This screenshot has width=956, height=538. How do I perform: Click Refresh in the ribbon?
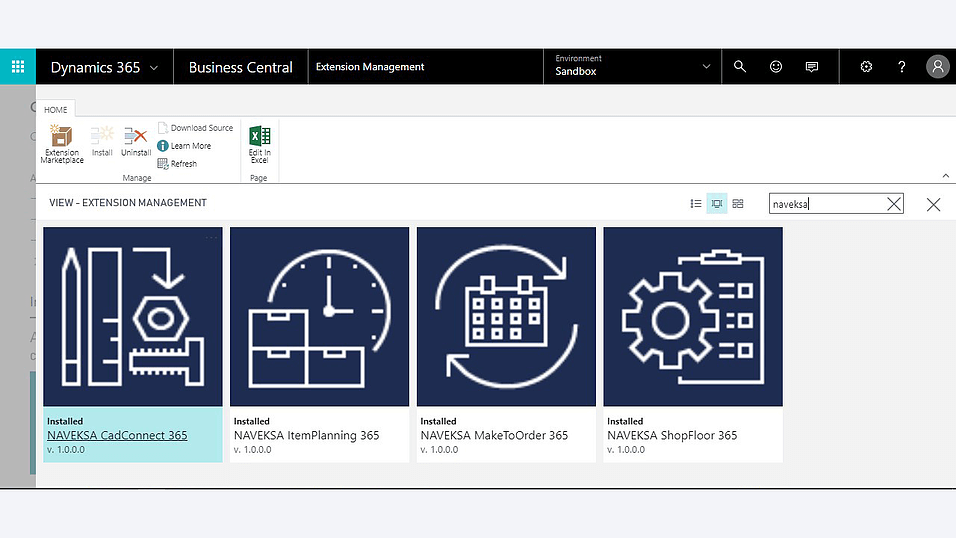click(x=177, y=163)
